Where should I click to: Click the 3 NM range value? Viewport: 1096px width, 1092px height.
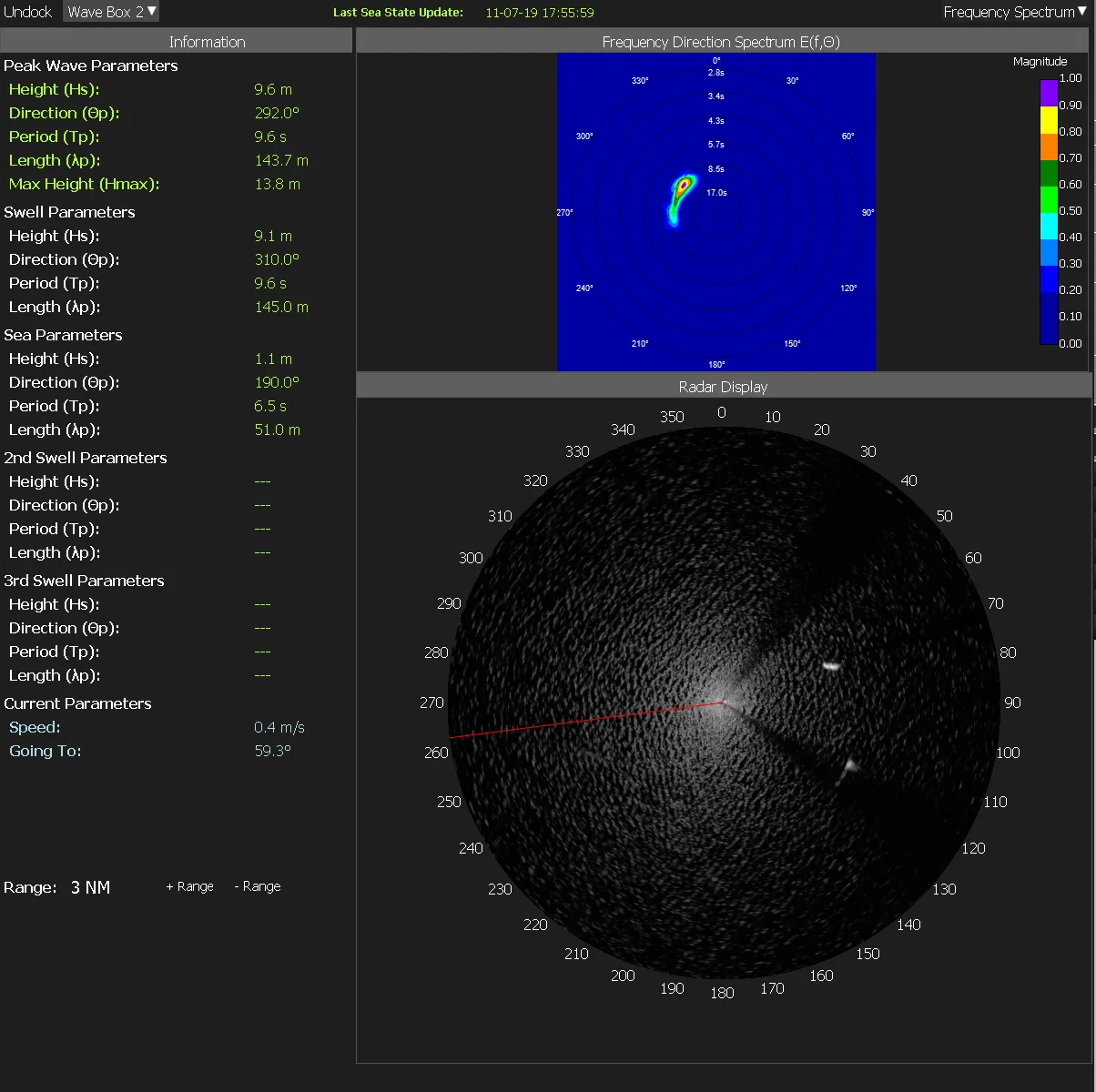pyautogui.click(x=90, y=887)
